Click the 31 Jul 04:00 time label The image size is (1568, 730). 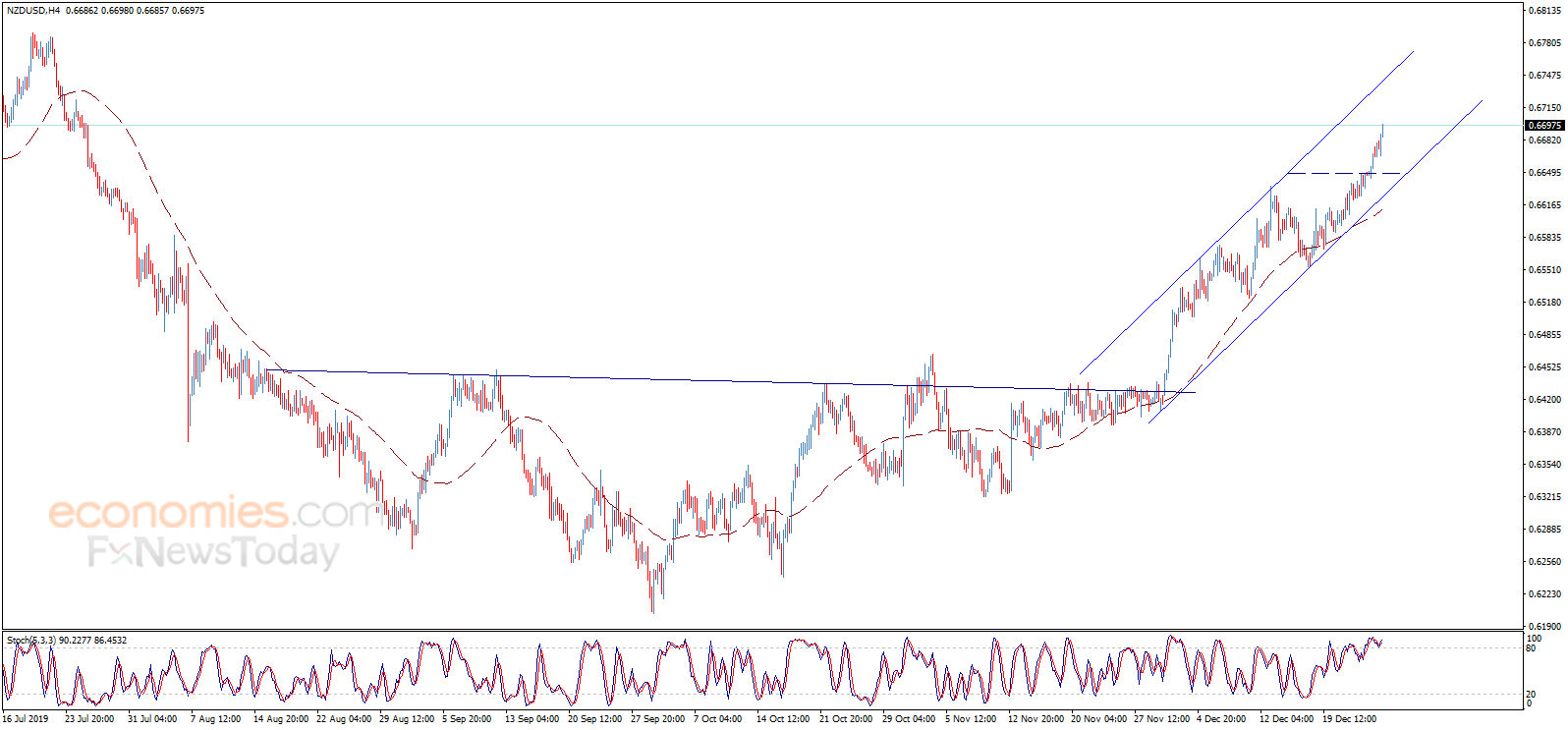[152, 719]
